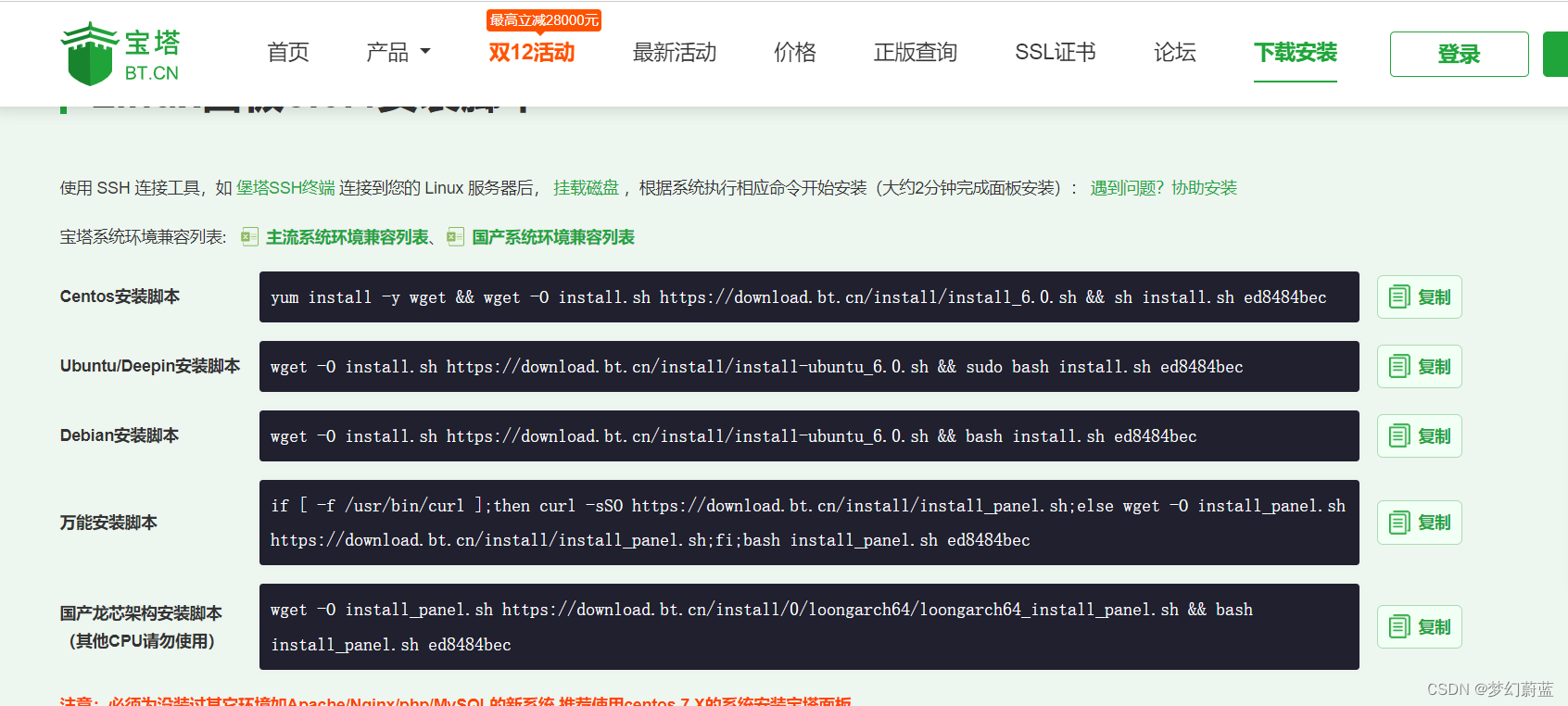
Task: Open the 挂载磁盘 help link
Action: [586, 188]
